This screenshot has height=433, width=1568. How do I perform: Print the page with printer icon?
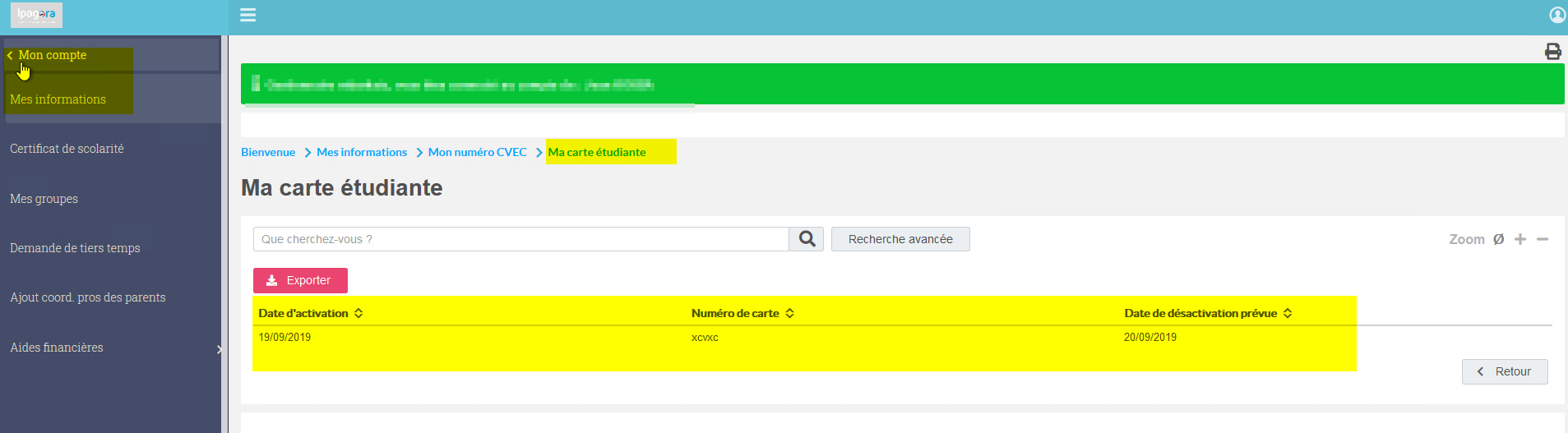point(1552,52)
